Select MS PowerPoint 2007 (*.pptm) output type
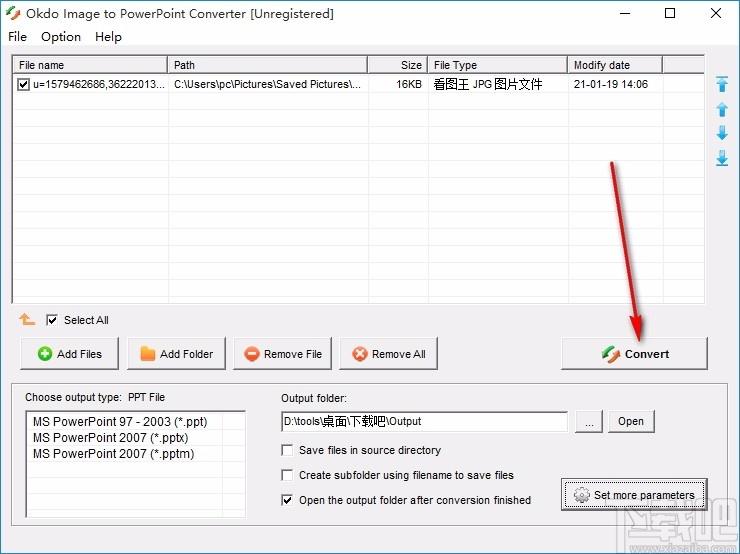Image resolution: width=740 pixels, height=554 pixels. (x=113, y=453)
